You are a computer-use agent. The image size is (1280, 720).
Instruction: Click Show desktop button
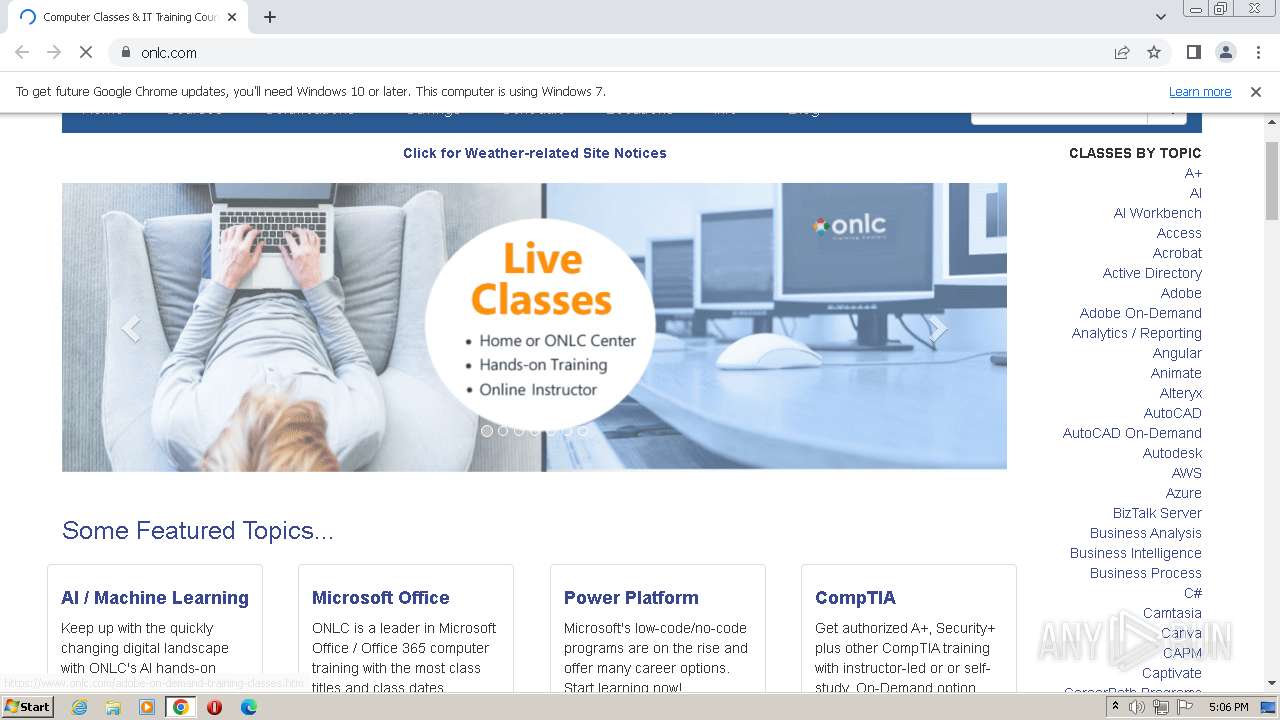[x=1270, y=707]
